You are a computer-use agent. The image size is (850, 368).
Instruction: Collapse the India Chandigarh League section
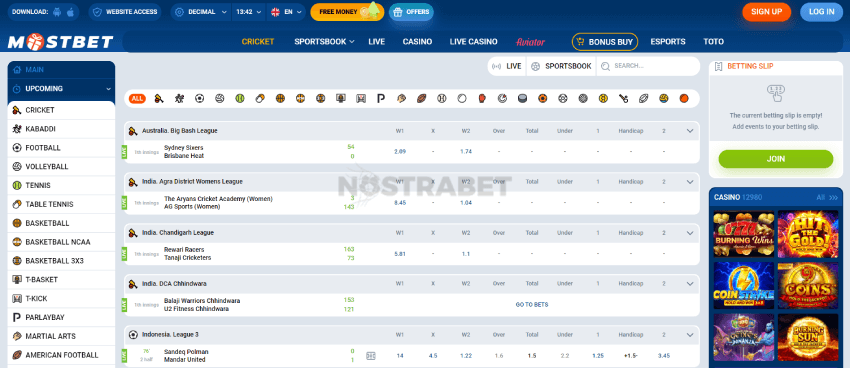690,233
